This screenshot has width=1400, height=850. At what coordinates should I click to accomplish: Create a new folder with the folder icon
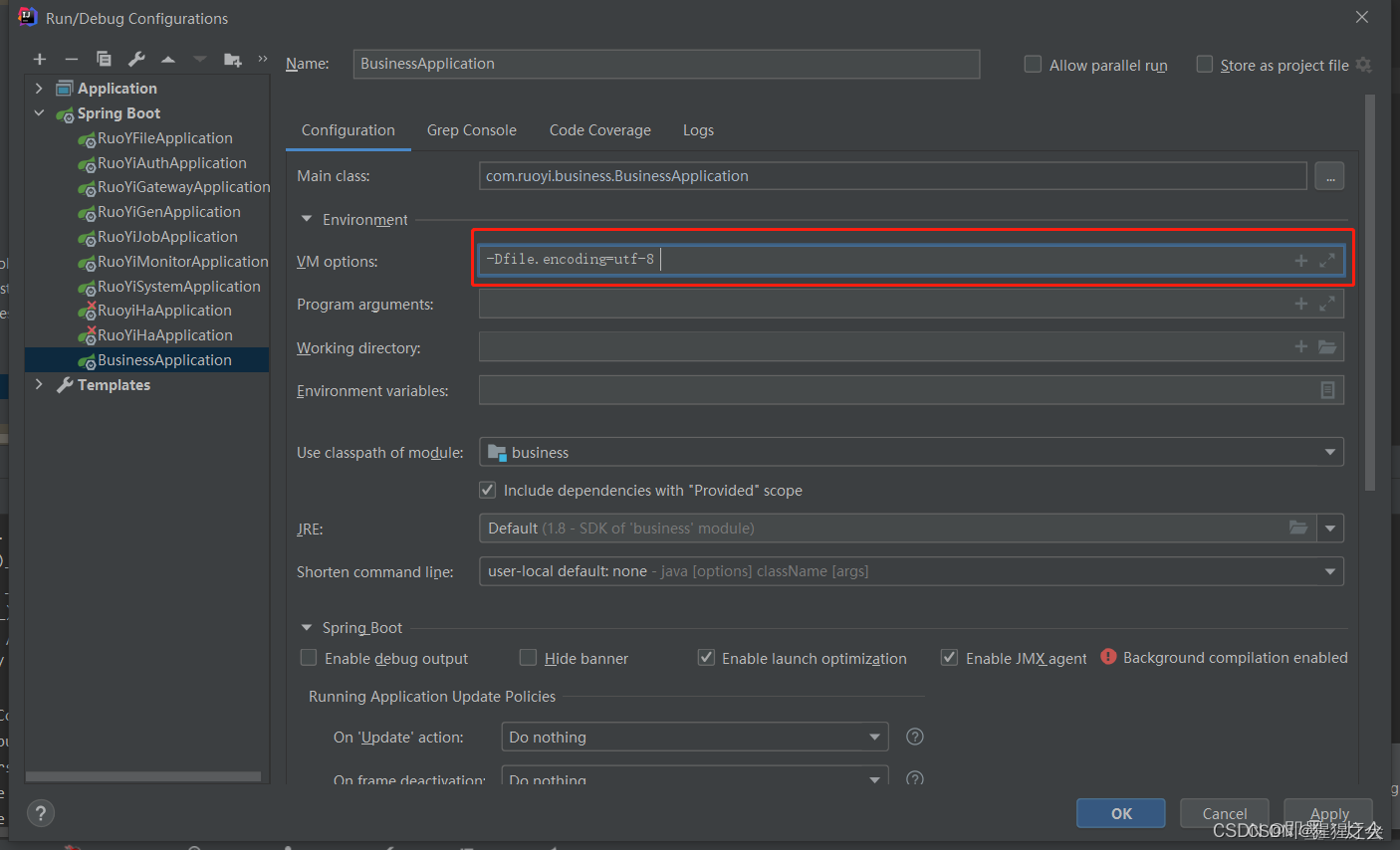click(233, 60)
